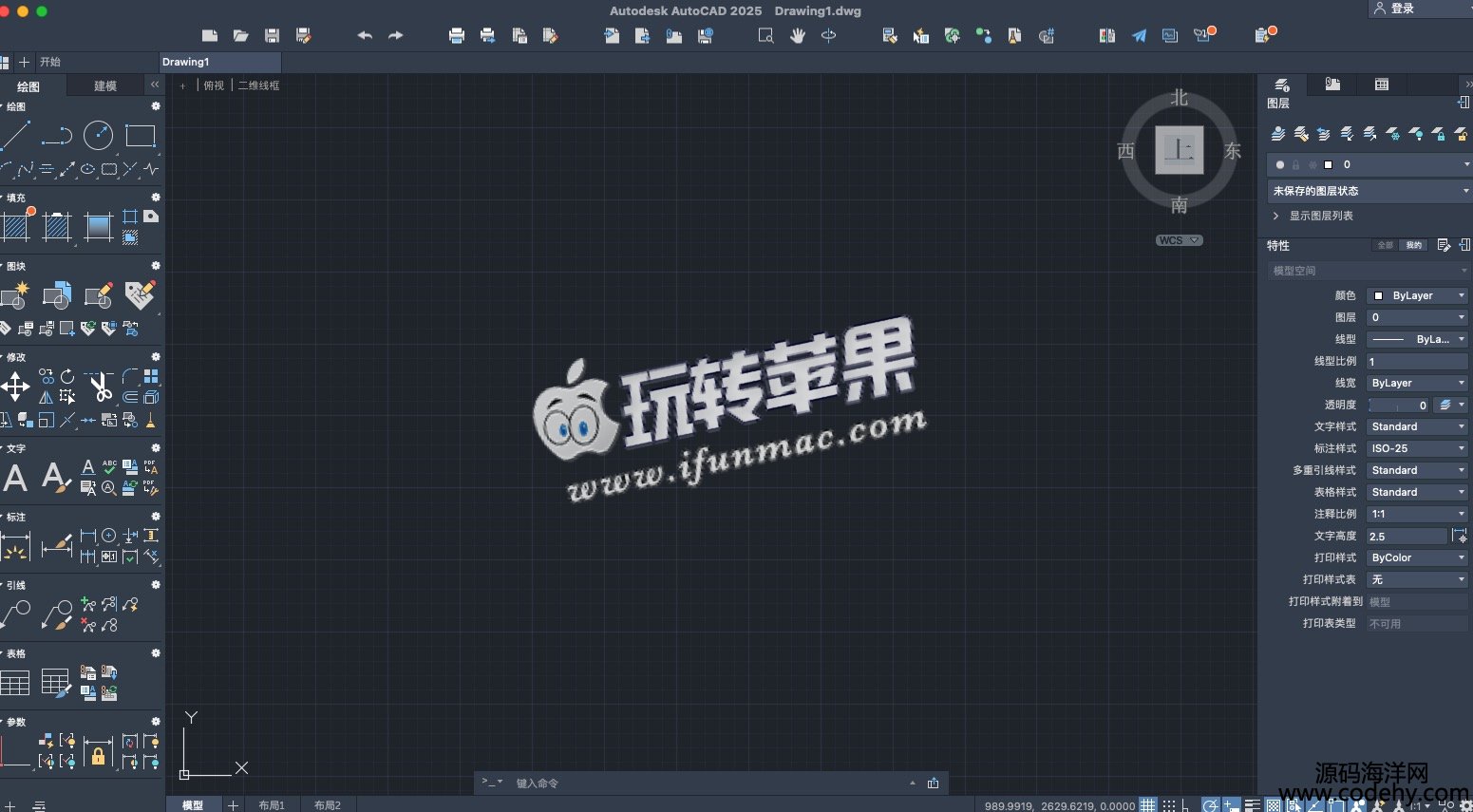The height and width of the screenshot is (812, 1473).
Task: Toggle transparency display in status bar
Action: [x=1274, y=805]
